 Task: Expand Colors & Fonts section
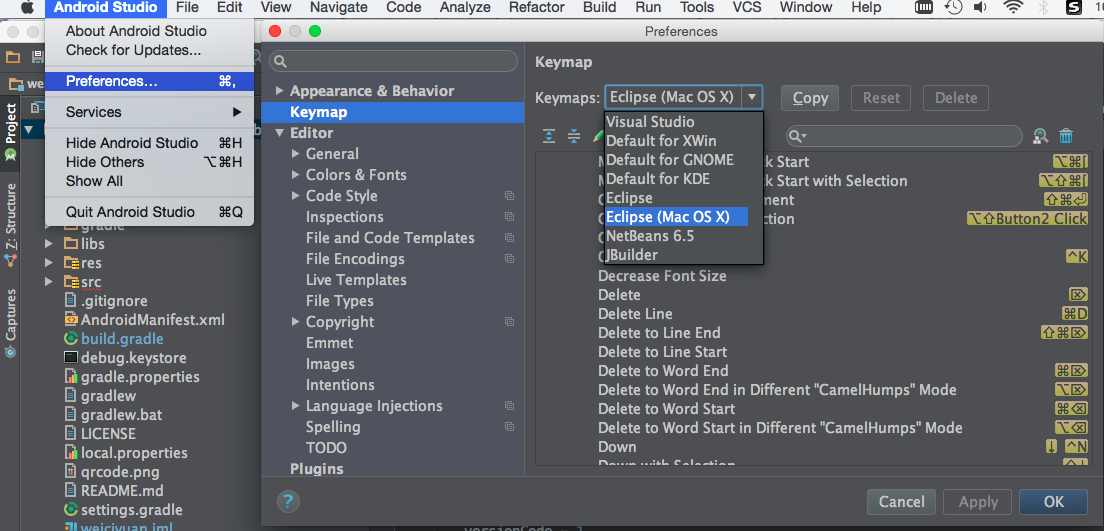[296, 175]
